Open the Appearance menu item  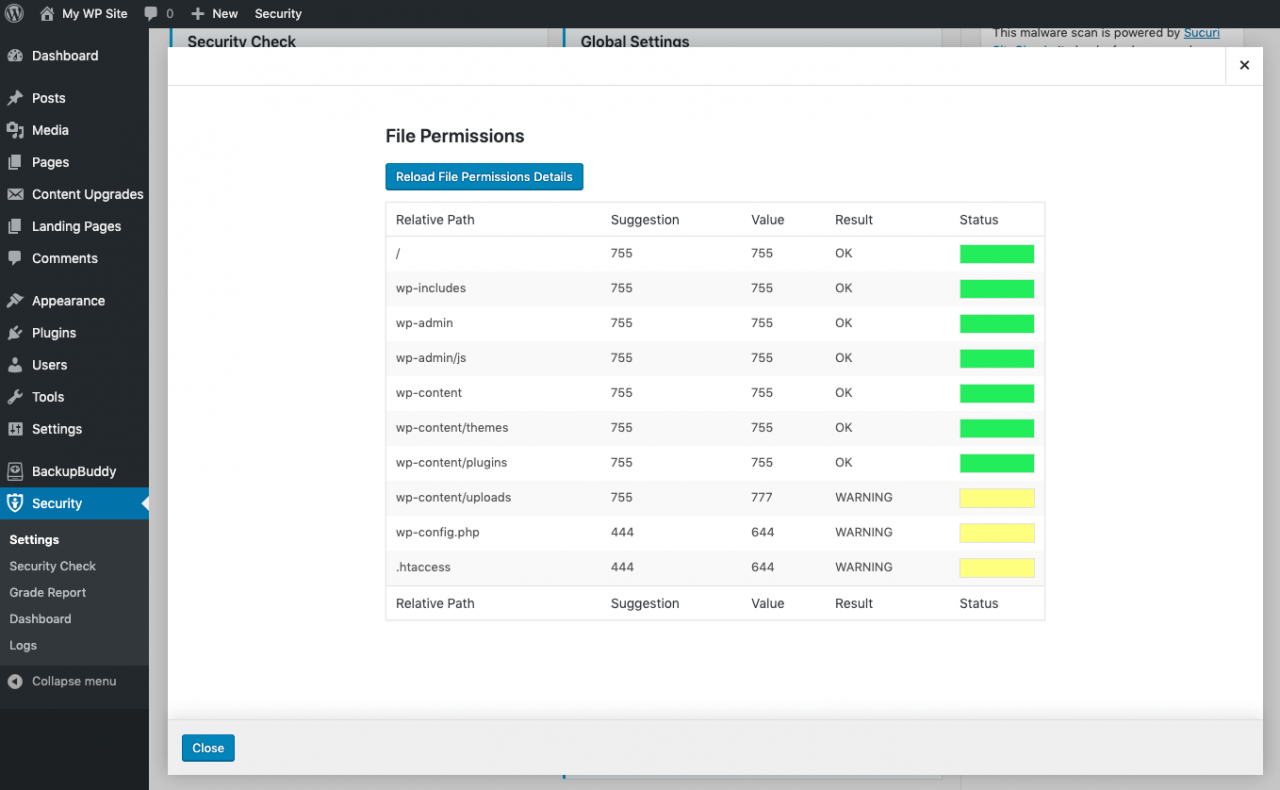[x=68, y=301]
